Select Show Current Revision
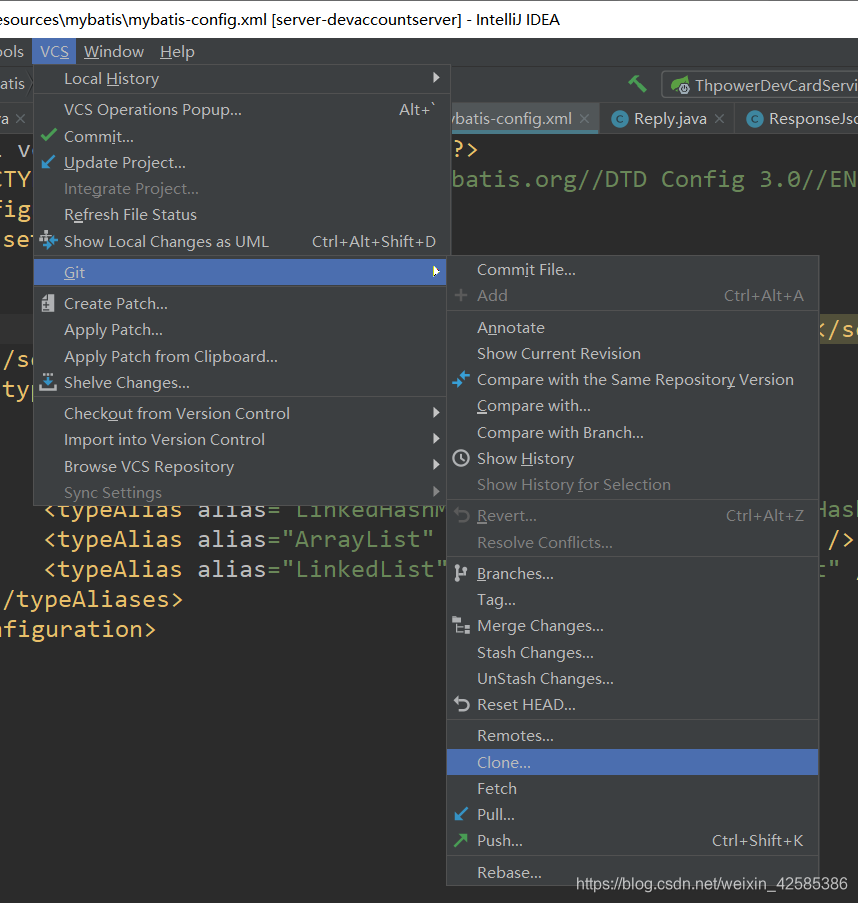 click(x=632, y=354)
